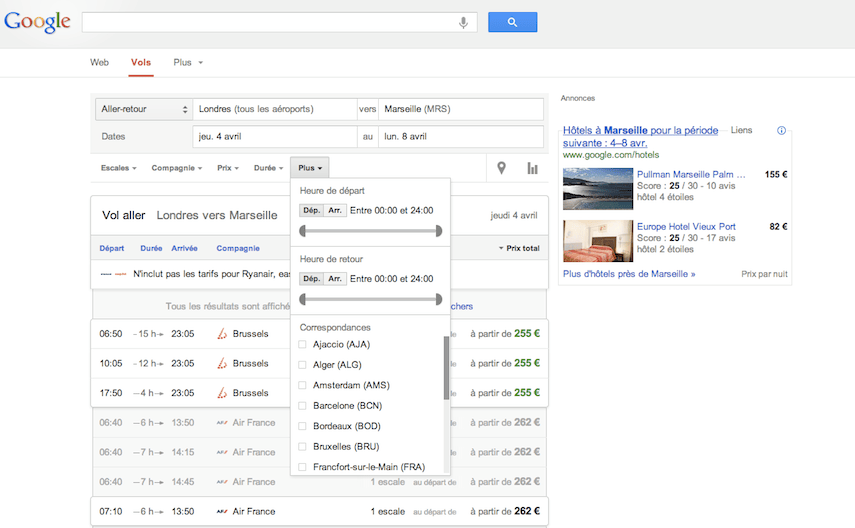Collapse the Plus filter dropdown
This screenshot has width=855, height=528.
point(310,168)
